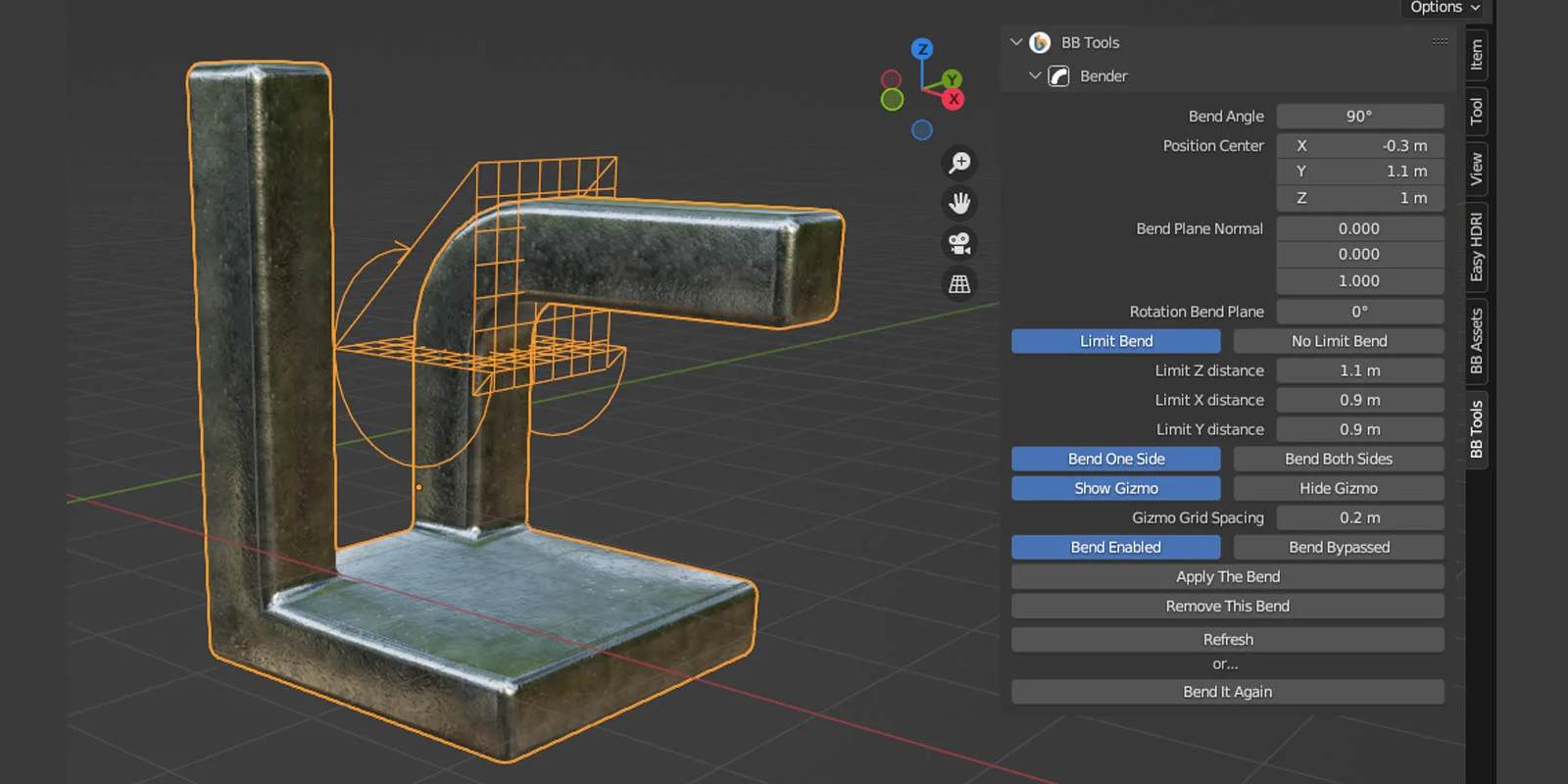This screenshot has height=784, width=1568.
Task: Click the red X axis gizmo ball
Action: (953, 99)
